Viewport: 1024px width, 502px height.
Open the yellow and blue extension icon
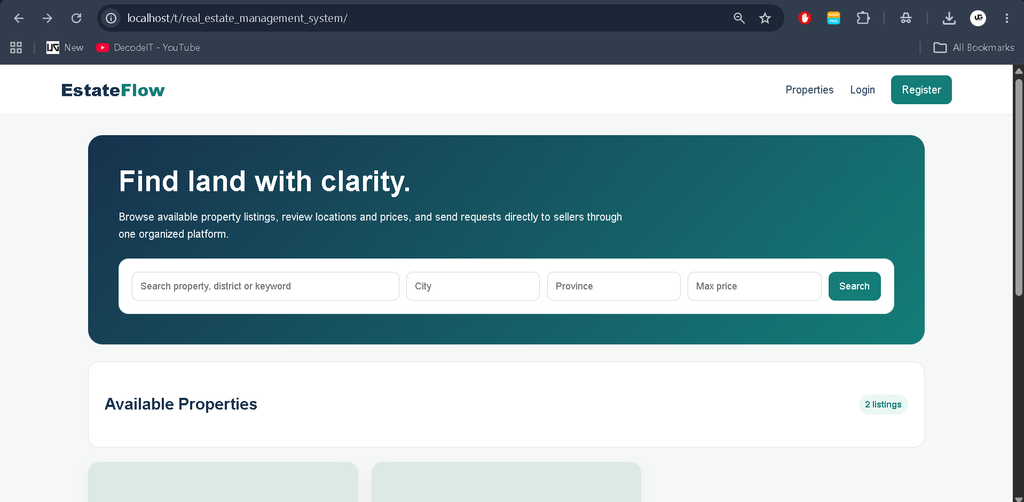(833, 18)
